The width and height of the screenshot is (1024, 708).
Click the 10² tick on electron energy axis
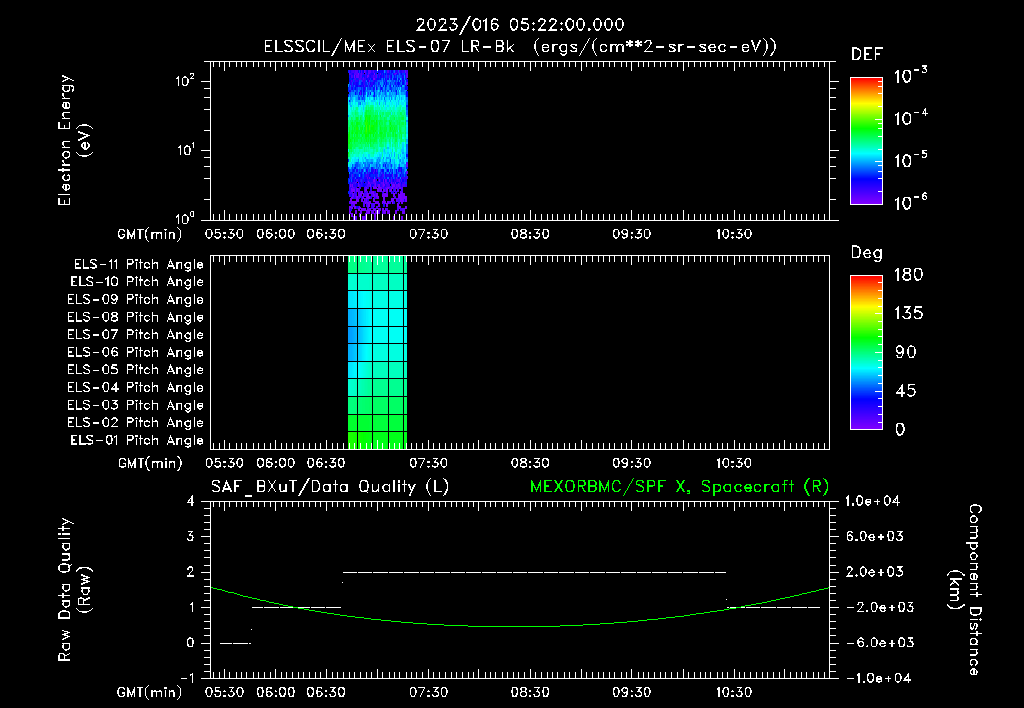click(x=185, y=81)
